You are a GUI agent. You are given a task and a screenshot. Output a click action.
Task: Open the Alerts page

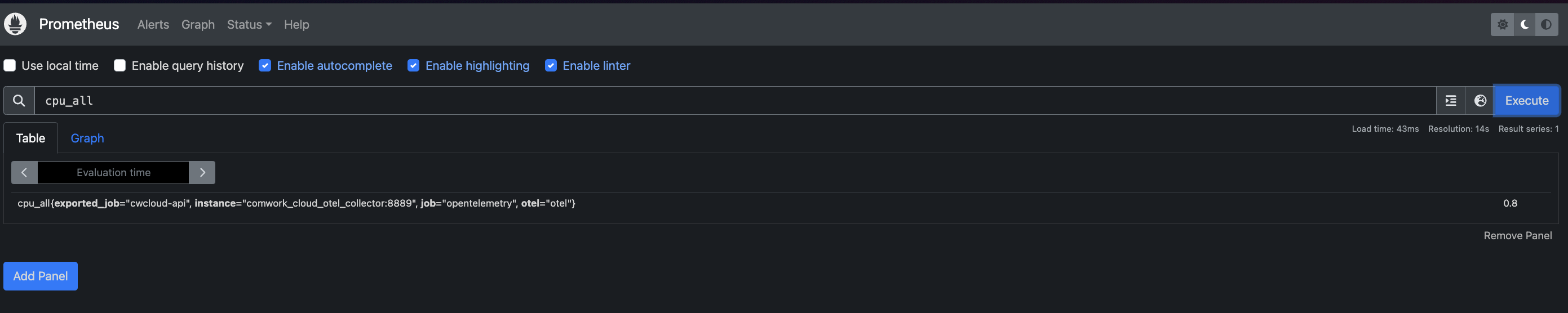(x=153, y=24)
